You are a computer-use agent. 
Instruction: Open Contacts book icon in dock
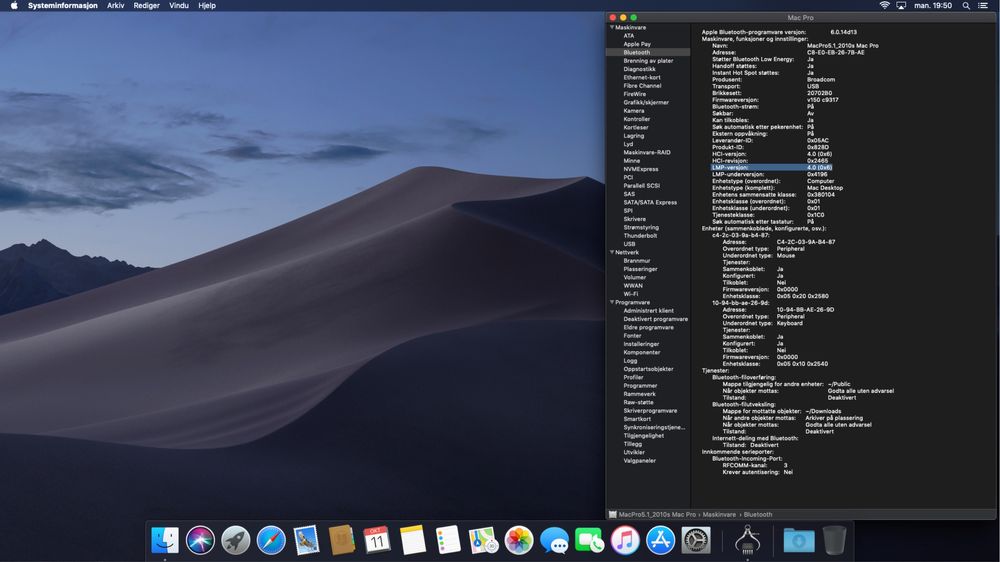pos(342,540)
